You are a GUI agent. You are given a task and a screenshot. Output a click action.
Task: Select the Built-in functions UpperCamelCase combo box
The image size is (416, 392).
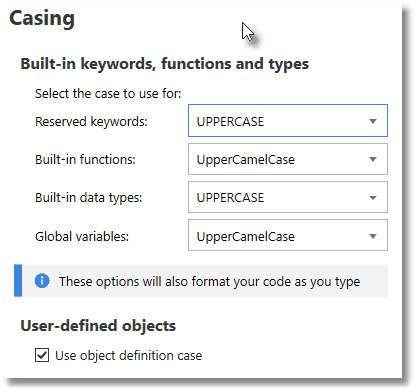pyautogui.click(x=288, y=159)
